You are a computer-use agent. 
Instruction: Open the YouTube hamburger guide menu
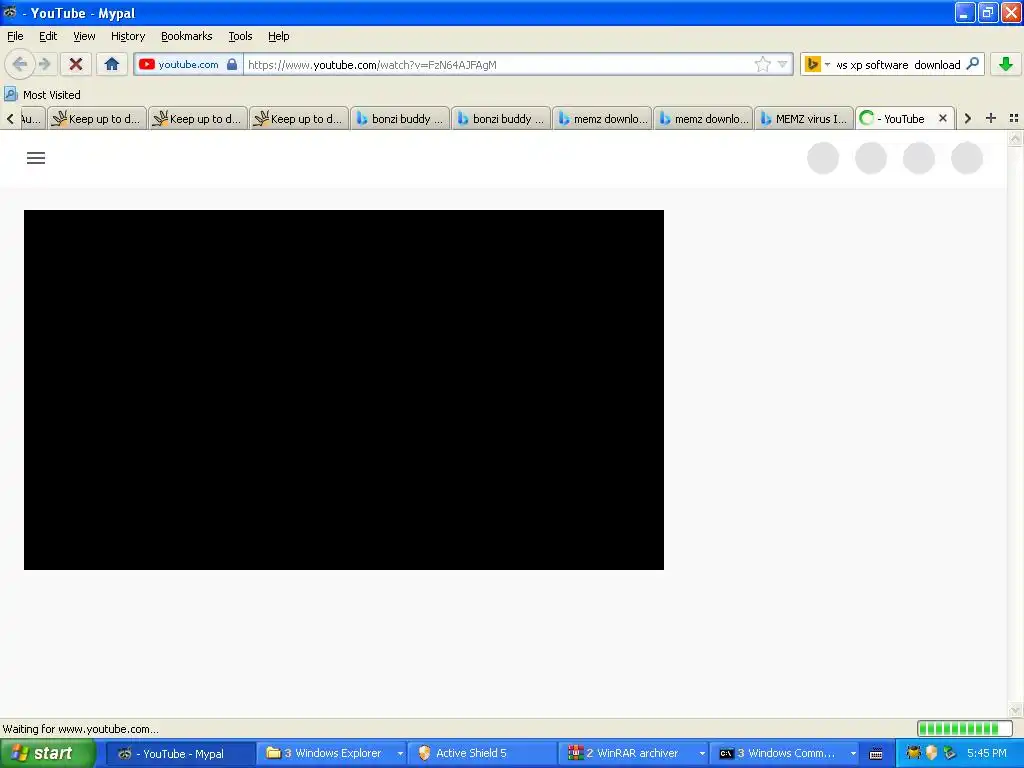click(36, 158)
